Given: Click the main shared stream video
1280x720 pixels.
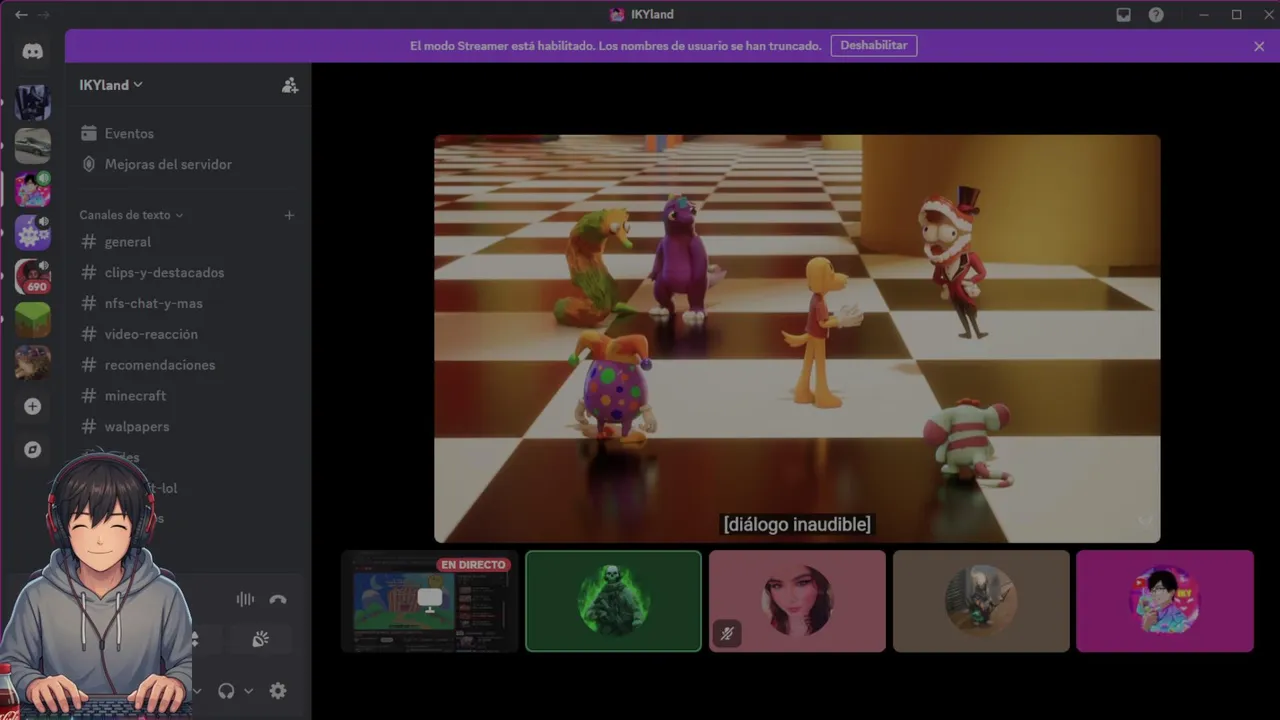Looking at the screenshot, I should (797, 339).
